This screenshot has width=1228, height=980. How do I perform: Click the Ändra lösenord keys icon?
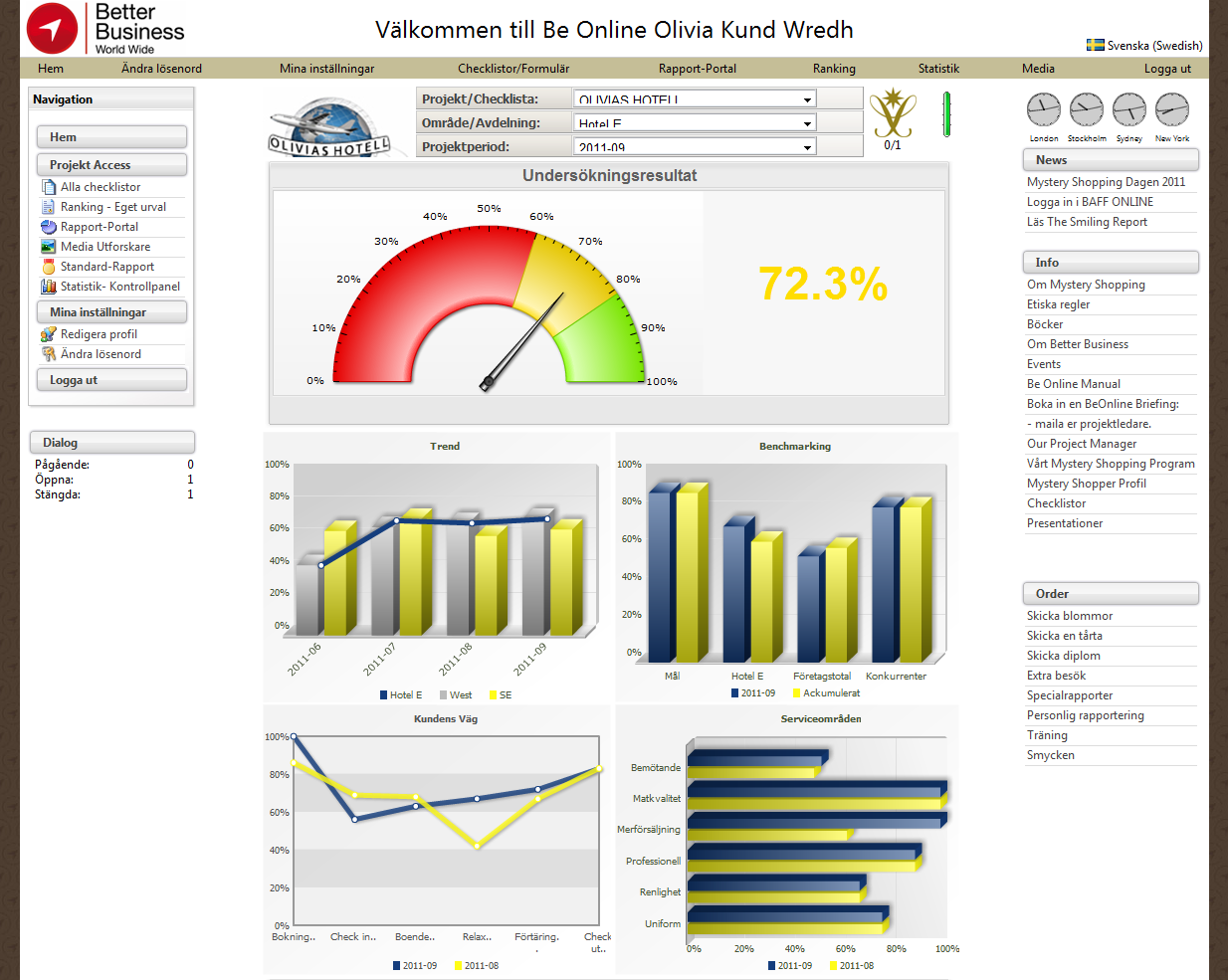[x=49, y=354]
